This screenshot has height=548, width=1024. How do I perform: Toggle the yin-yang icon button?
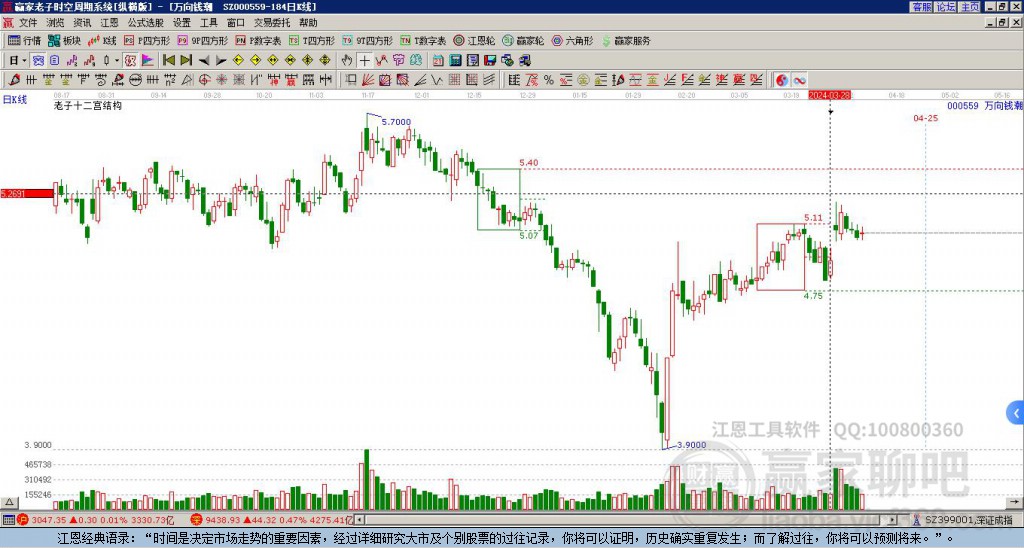point(782,80)
